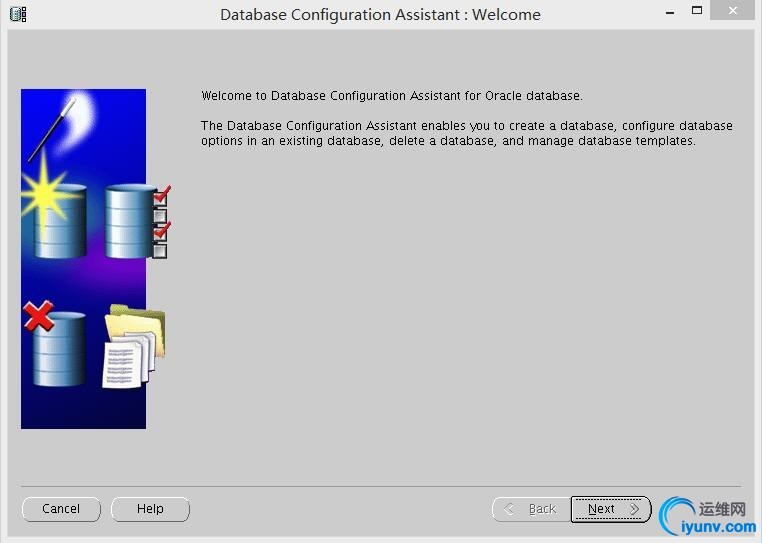This screenshot has width=762, height=543.
Task: Minimize the Database Configuration Assistant window
Action: click(670, 13)
